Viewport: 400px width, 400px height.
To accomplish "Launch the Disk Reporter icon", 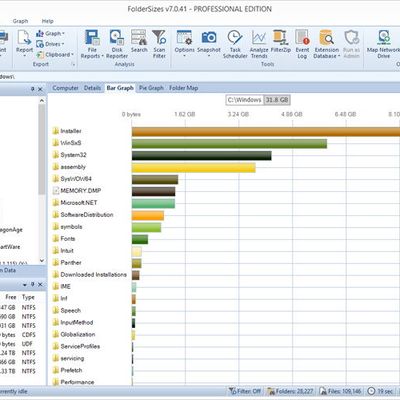I will (x=117, y=44).
